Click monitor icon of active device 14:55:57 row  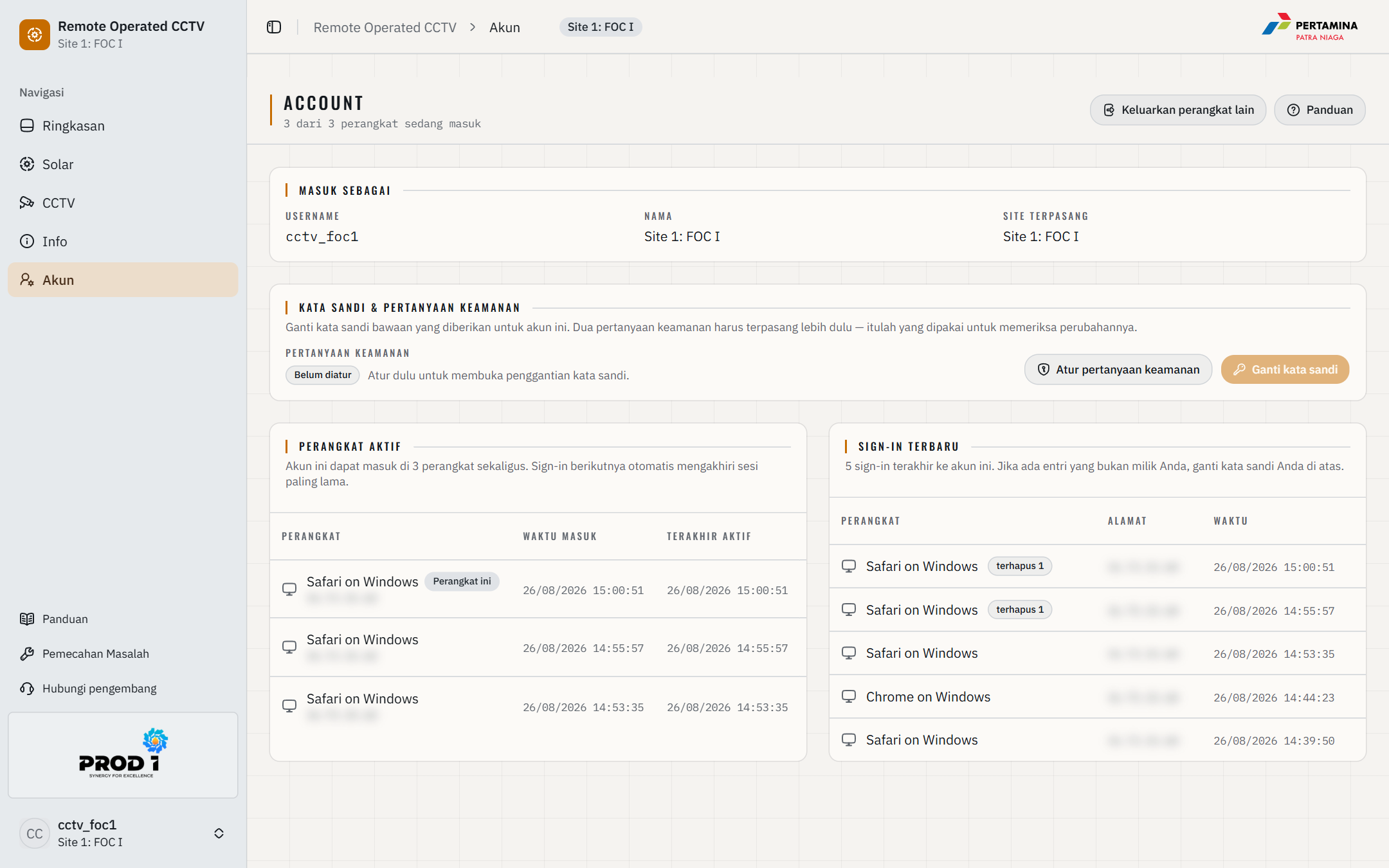[289, 647]
